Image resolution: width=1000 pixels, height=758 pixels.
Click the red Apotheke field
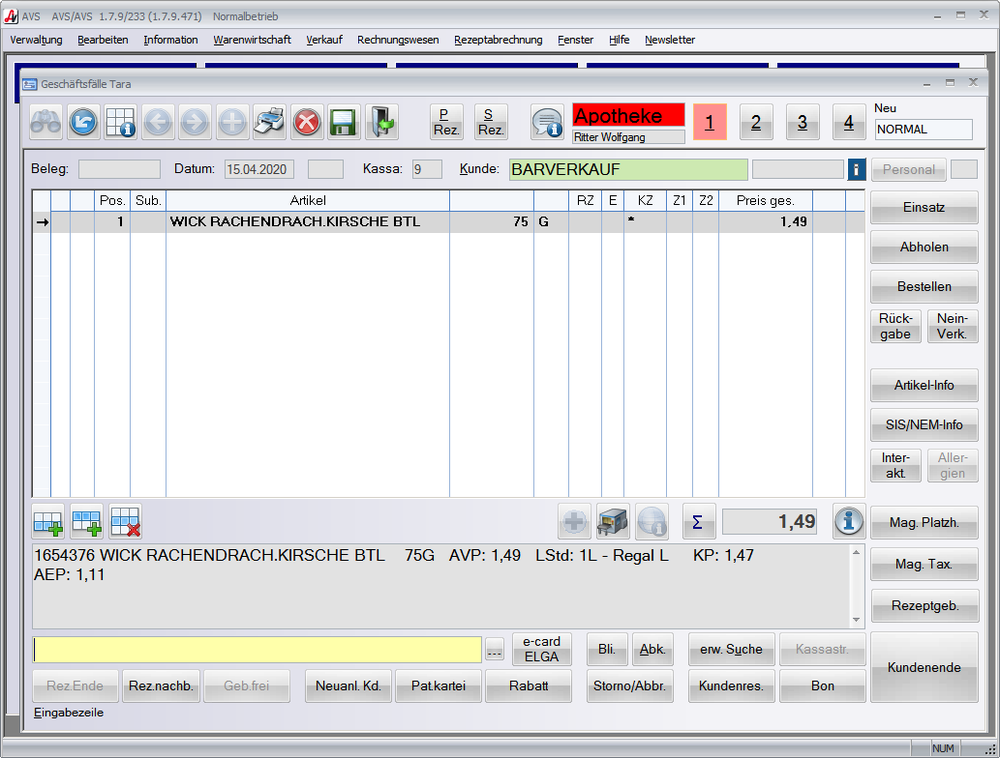(628, 115)
